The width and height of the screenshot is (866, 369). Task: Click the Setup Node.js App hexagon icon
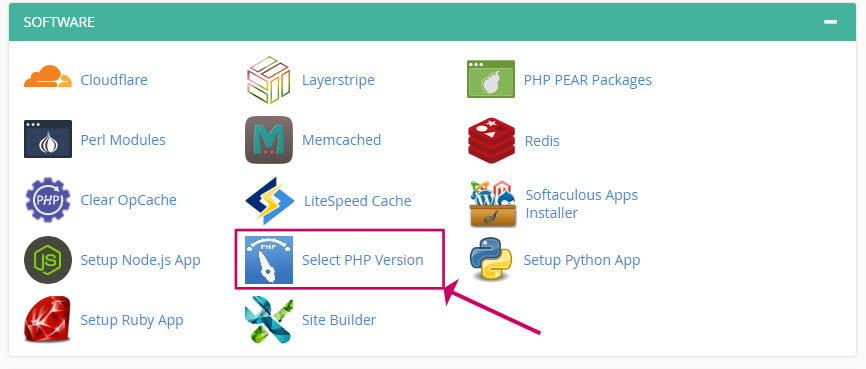tap(48, 260)
